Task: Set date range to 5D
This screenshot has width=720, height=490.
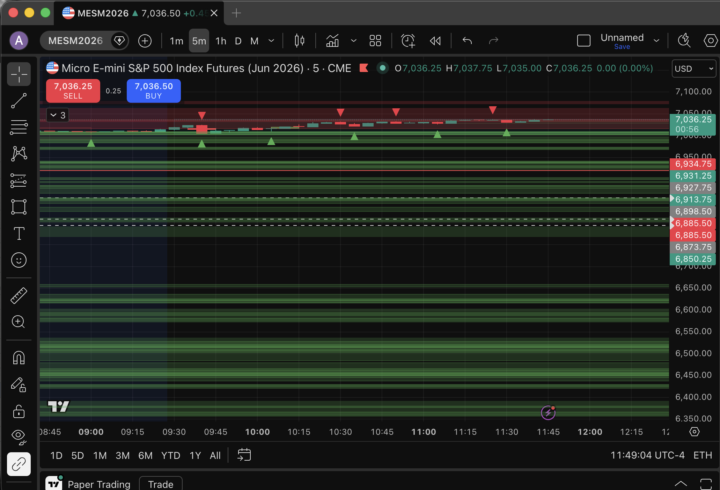Action: 78,455
